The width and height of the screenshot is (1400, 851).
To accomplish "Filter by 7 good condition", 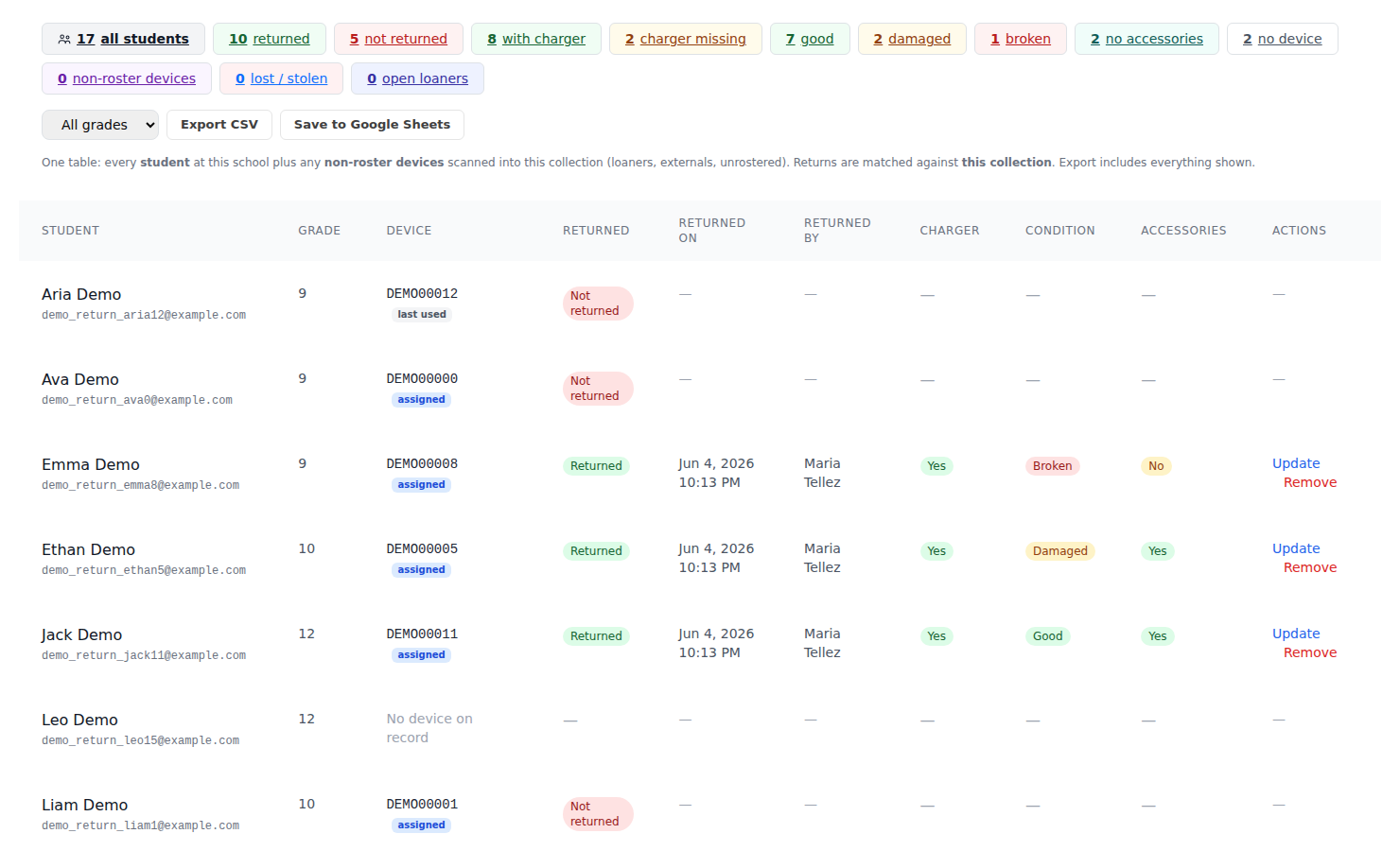I will coord(810,39).
